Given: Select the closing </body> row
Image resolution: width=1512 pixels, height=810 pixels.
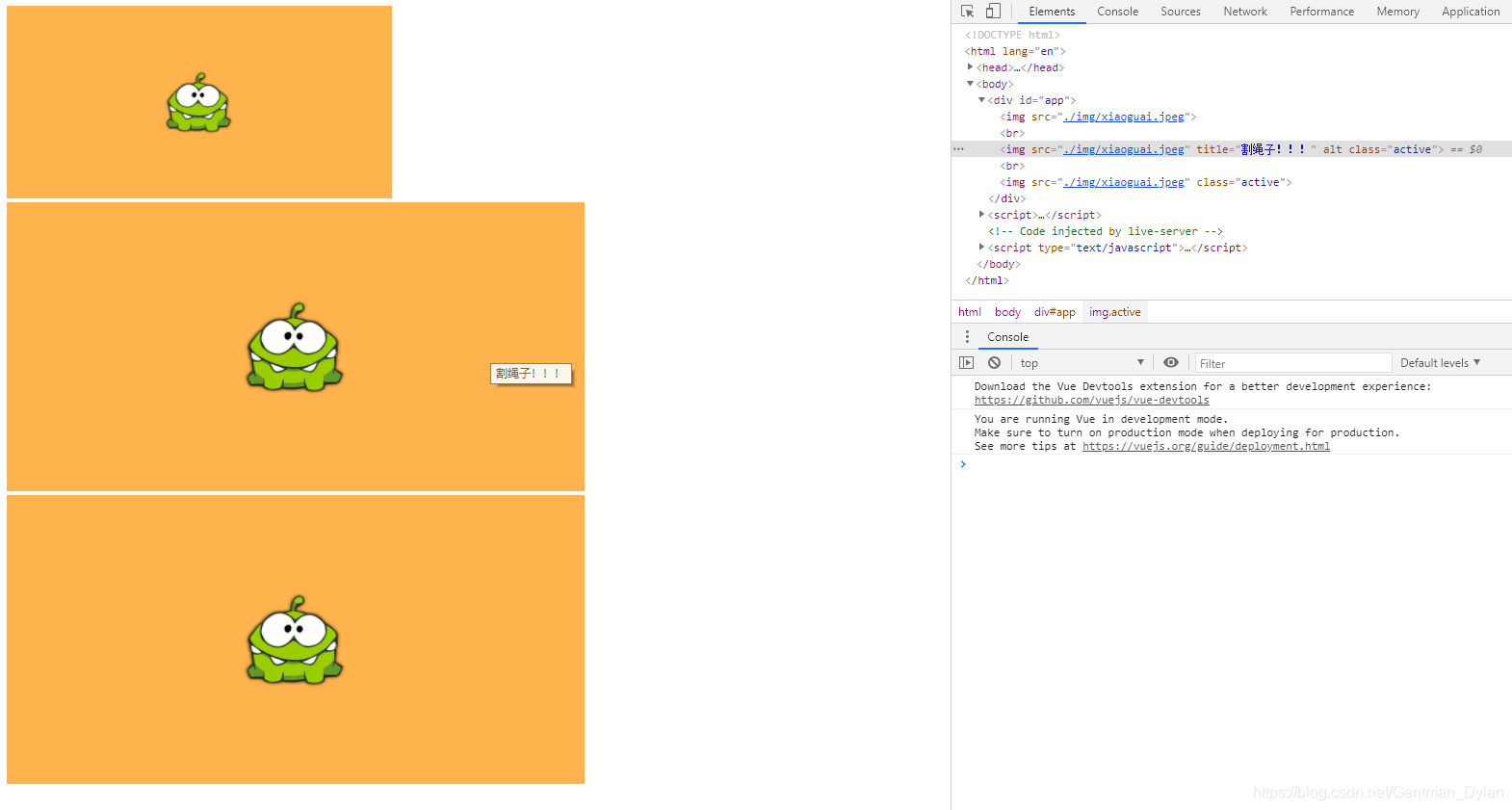Looking at the screenshot, I should (999, 264).
